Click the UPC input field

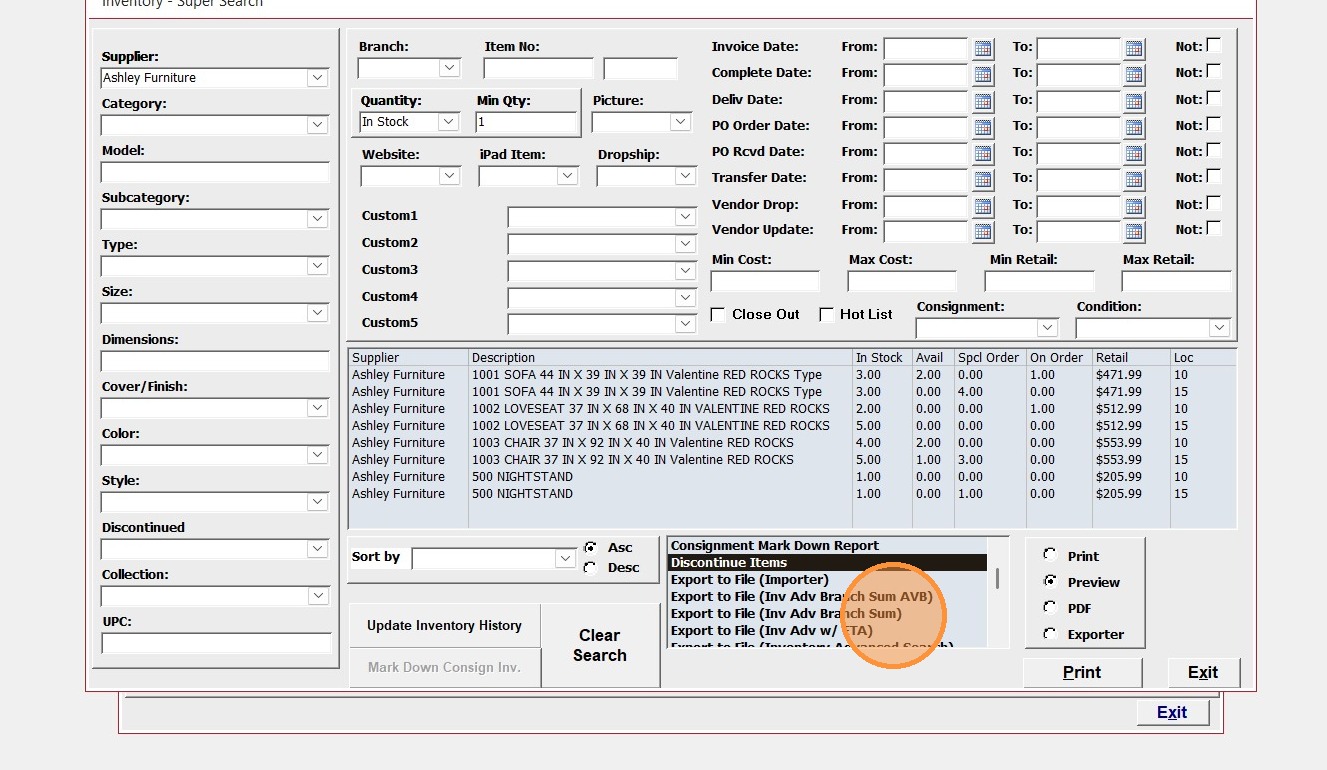tap(216, 643)
